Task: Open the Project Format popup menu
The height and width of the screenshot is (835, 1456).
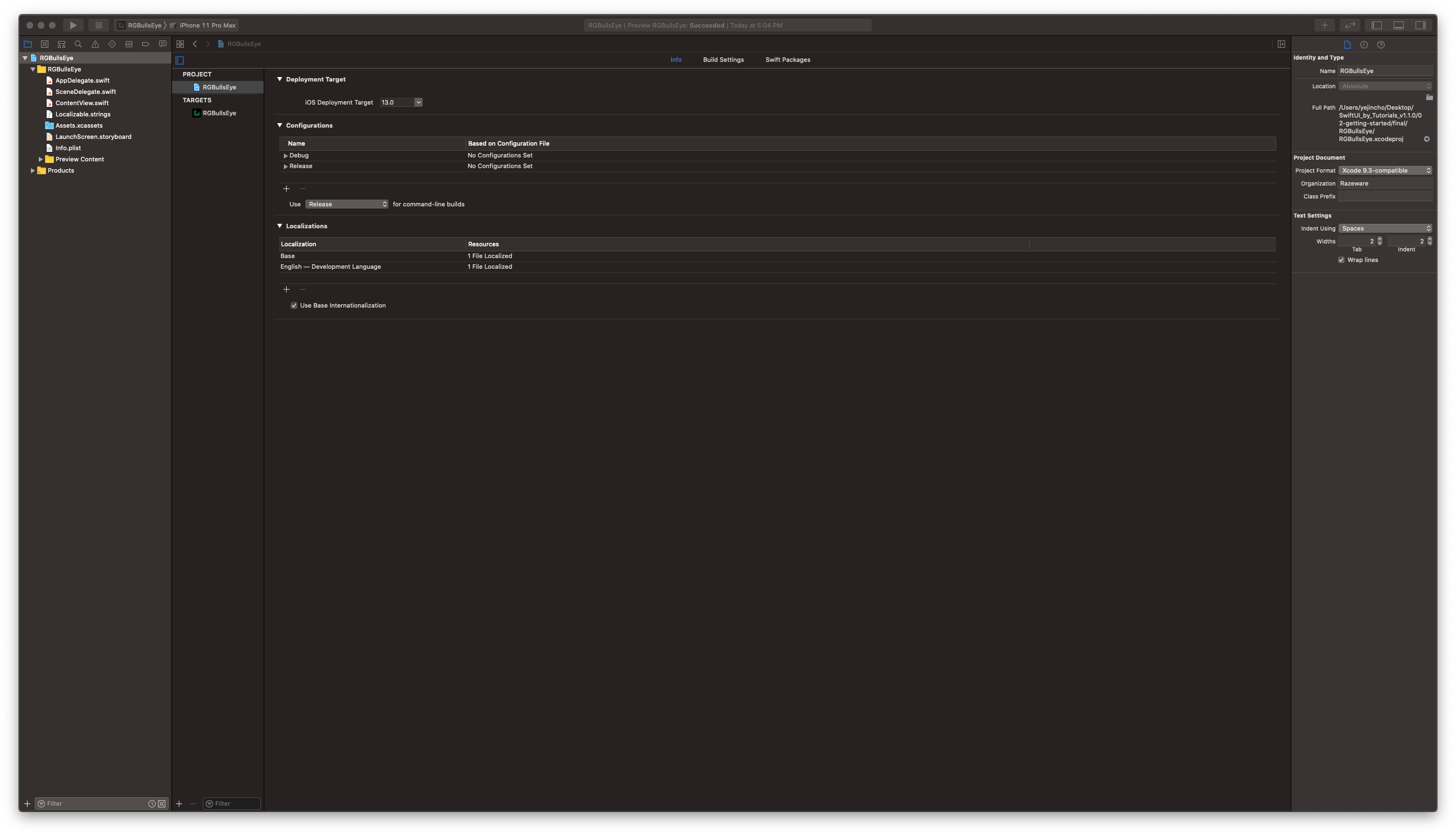Action: pyautogui.click(x=1385, y=171)
